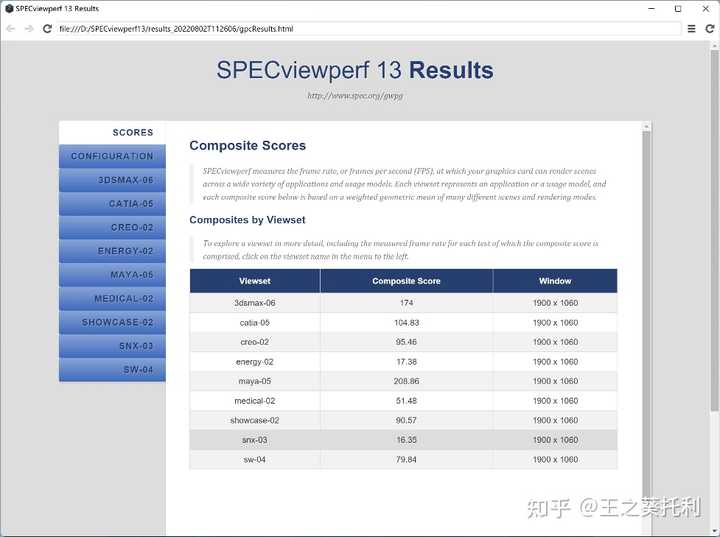The image size is (720, 537).
Task: Select the showcase-02 table cell
Action: coord(255,420)
